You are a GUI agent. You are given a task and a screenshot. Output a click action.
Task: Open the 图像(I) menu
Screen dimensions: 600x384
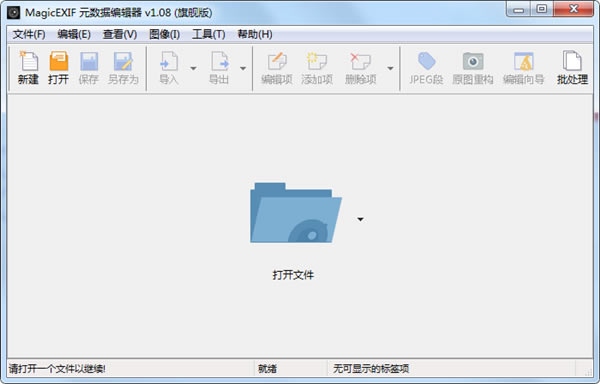click(165, 34)
